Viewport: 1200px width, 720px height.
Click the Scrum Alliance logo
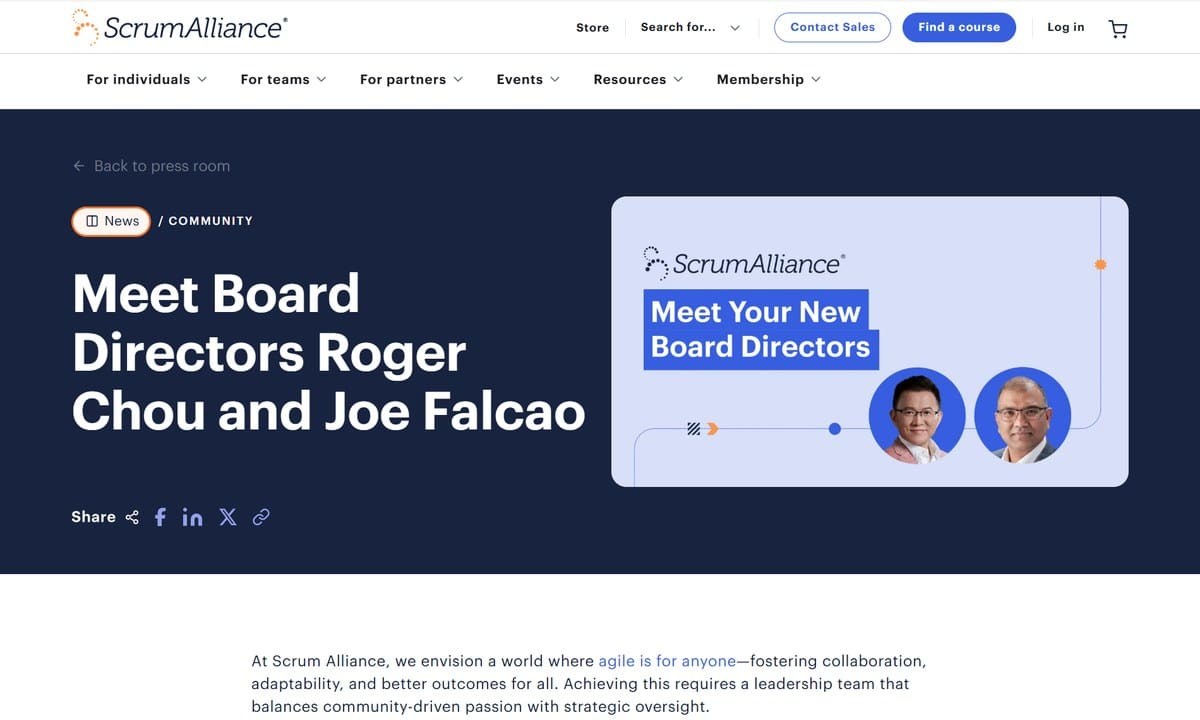point(179,27)
